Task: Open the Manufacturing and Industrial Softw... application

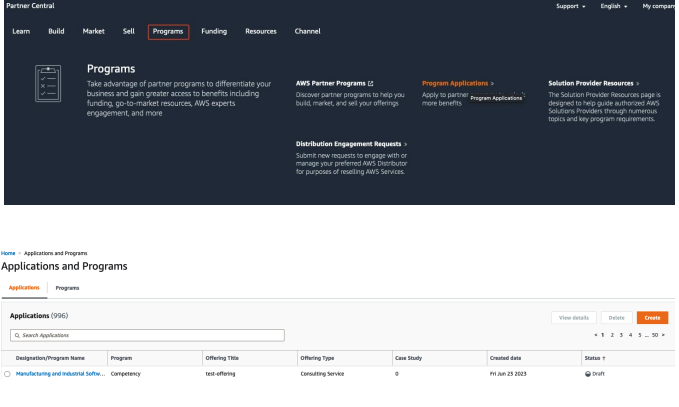Action: point(60,374)
